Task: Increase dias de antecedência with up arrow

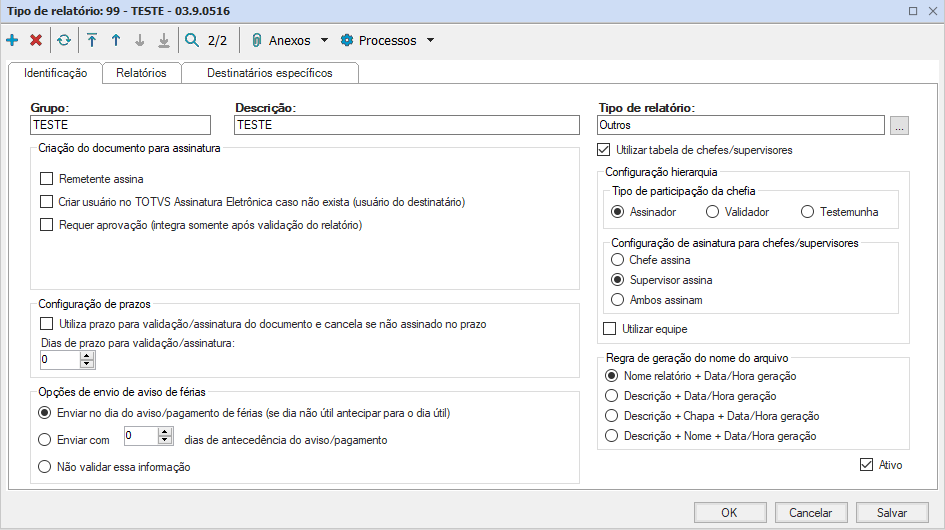Action: [165, 432]
